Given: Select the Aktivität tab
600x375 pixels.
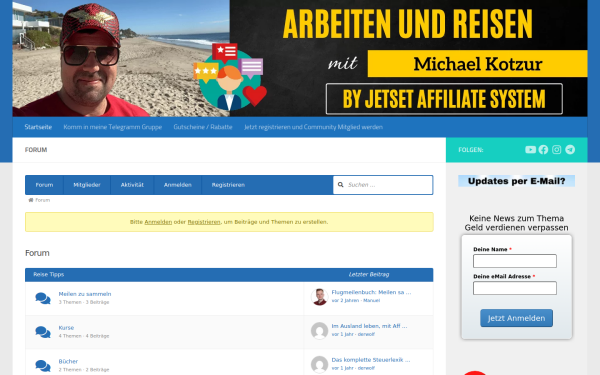Looking at the screenshot, I should click(x=132, y=185).
